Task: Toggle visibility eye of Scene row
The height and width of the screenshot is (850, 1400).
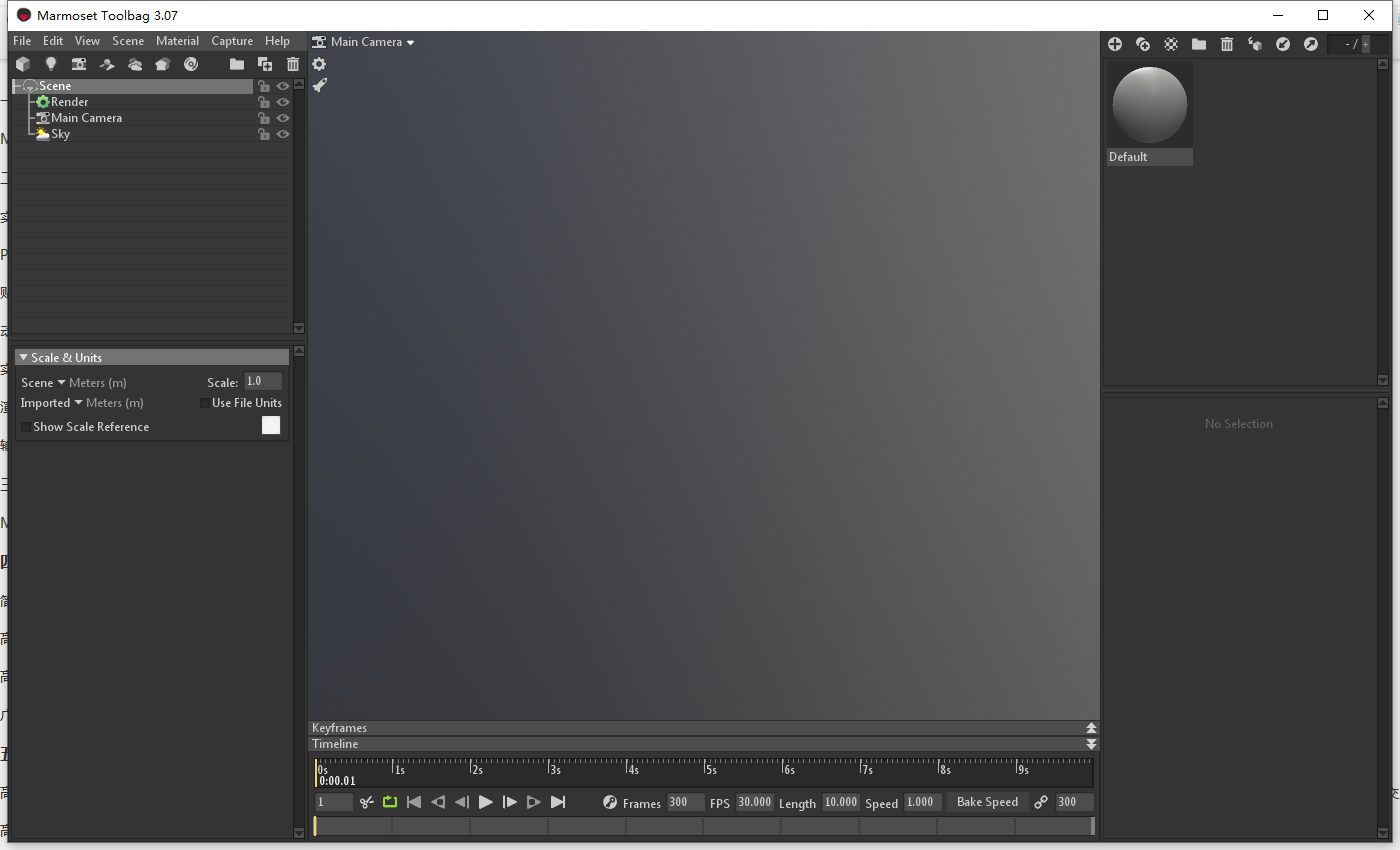Action: pyautogui.click(x=283, y=86)
